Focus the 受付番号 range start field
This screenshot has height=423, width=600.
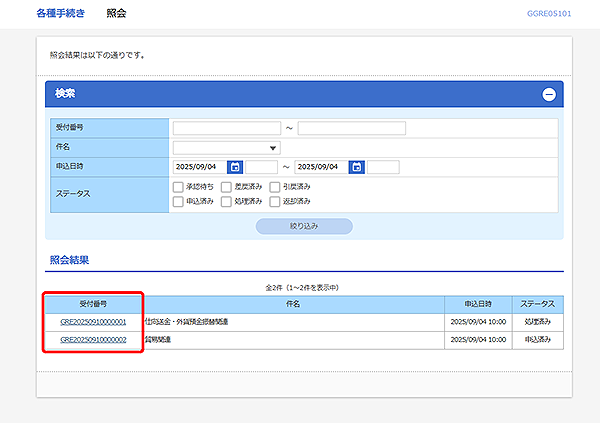tap(227, 128)
